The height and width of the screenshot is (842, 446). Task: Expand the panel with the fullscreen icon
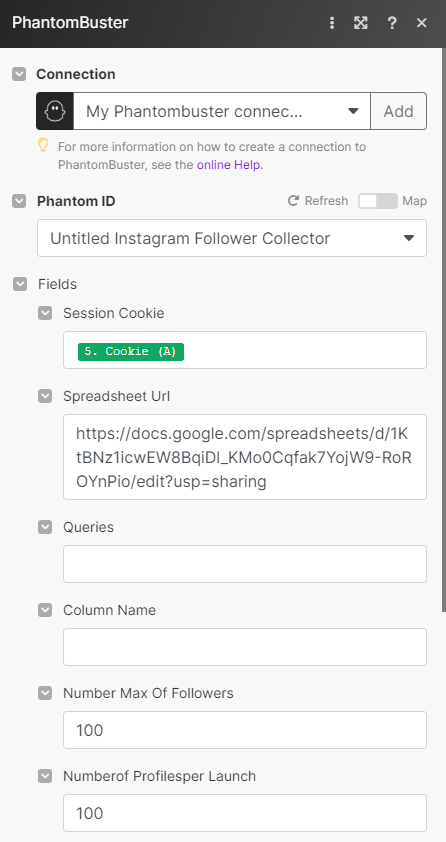click(361, 23)
